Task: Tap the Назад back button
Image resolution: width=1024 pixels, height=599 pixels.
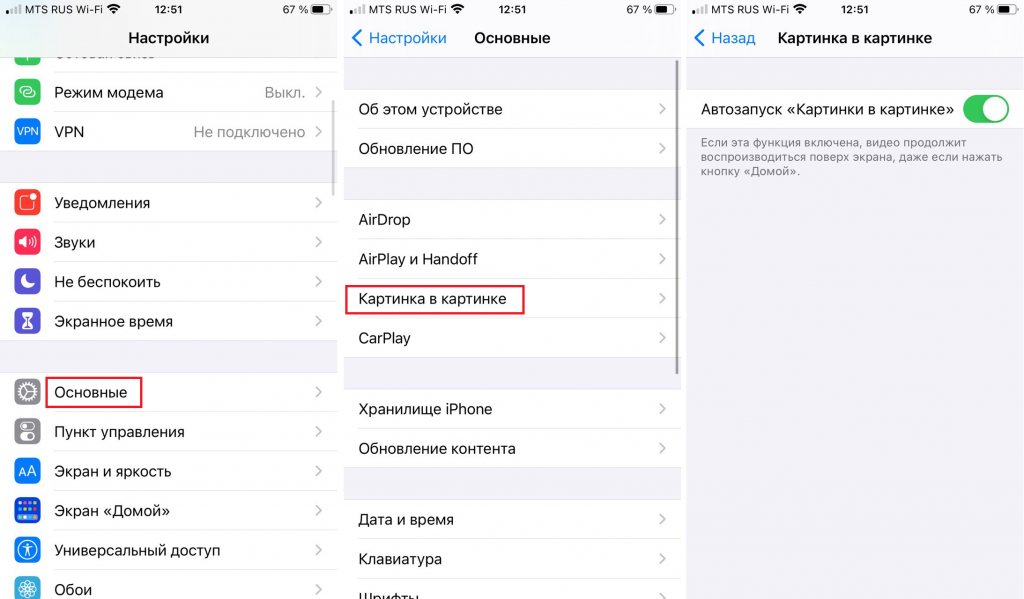Action: click(724, 38)
